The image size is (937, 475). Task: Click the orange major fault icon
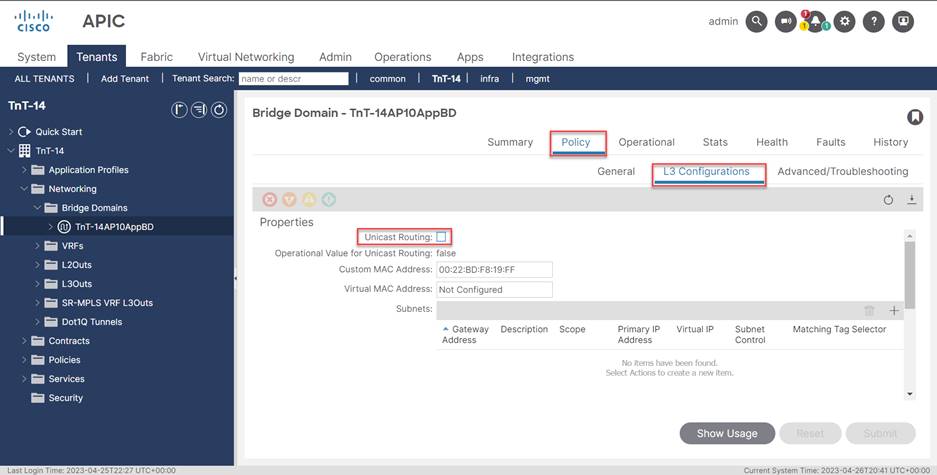point(289,200)
